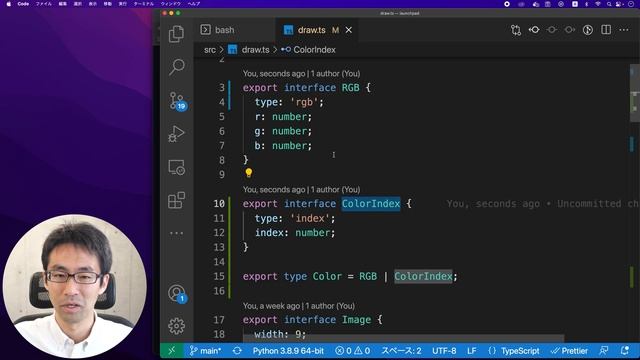Image resolution: width=640 pixels, height=360 pixels.
Task: Click the Synchronize Changes icon in status bar
Action: click(x=237, y=351)
